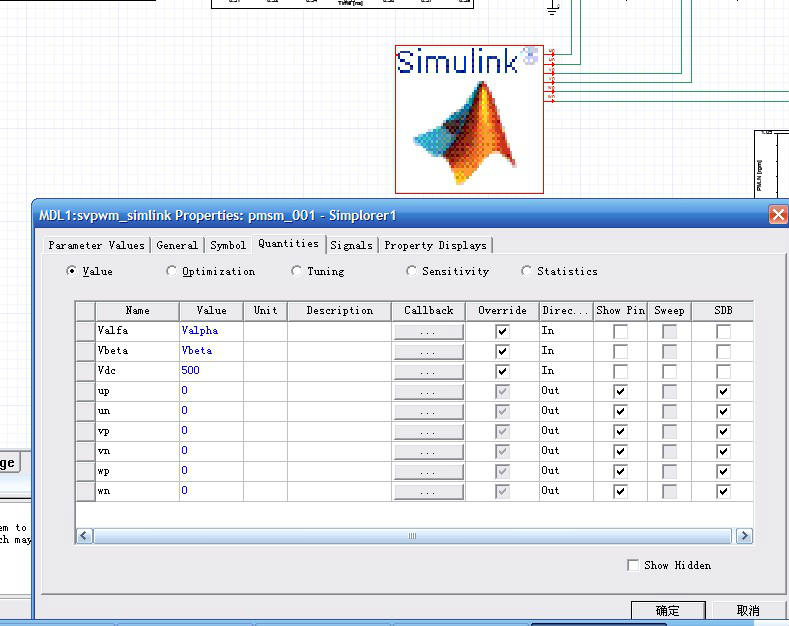Click the Vbeta value cell
Image resolution: width=789 pixels, height=626 pixels.
(x=211, y=351)
